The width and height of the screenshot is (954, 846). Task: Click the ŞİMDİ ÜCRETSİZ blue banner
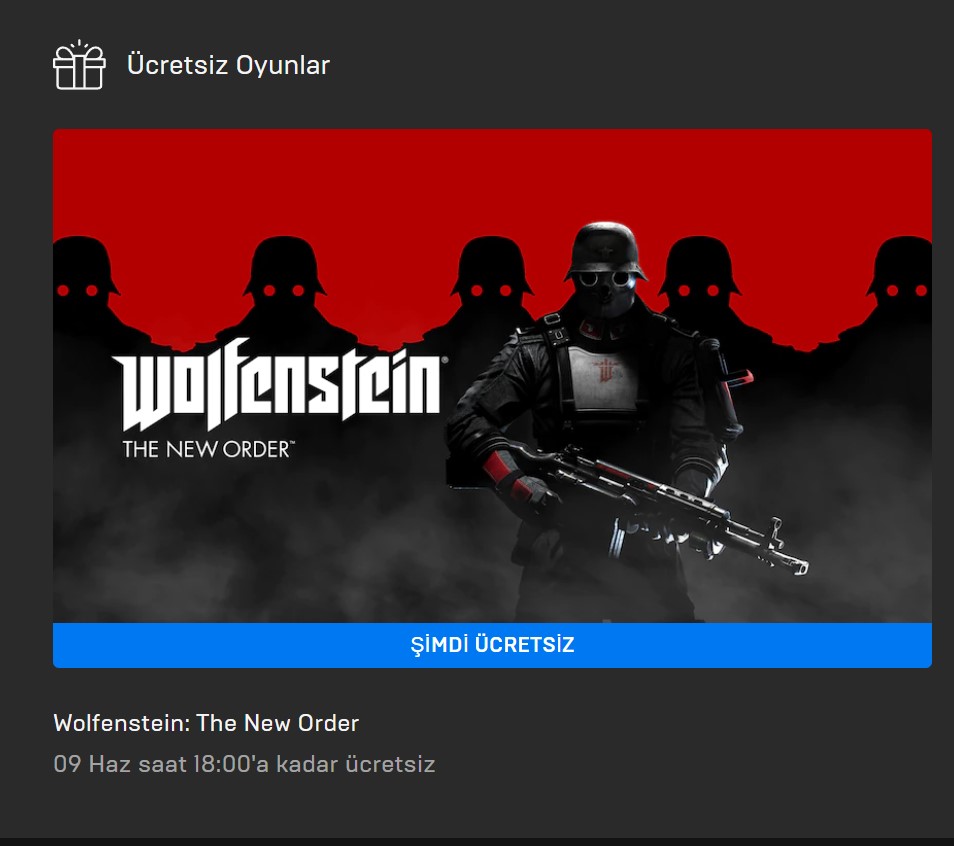coord(492,645)
